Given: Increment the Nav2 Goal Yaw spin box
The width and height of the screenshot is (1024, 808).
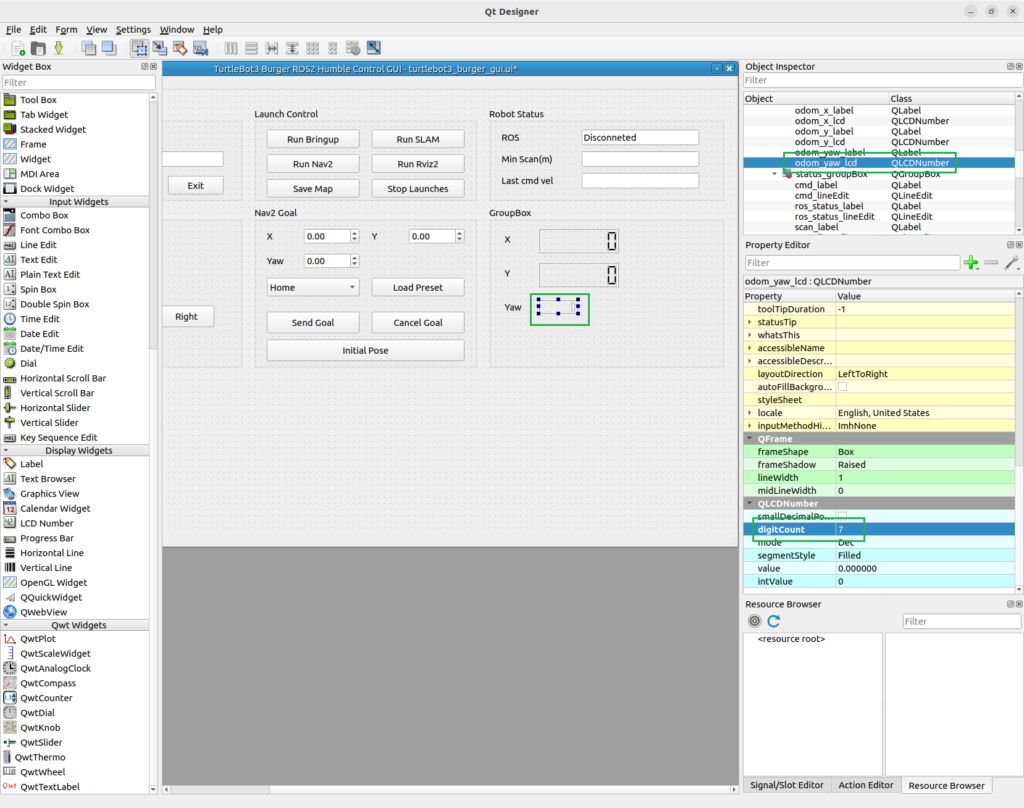Looking at the screenshot, I should click(x=355, y=257).
